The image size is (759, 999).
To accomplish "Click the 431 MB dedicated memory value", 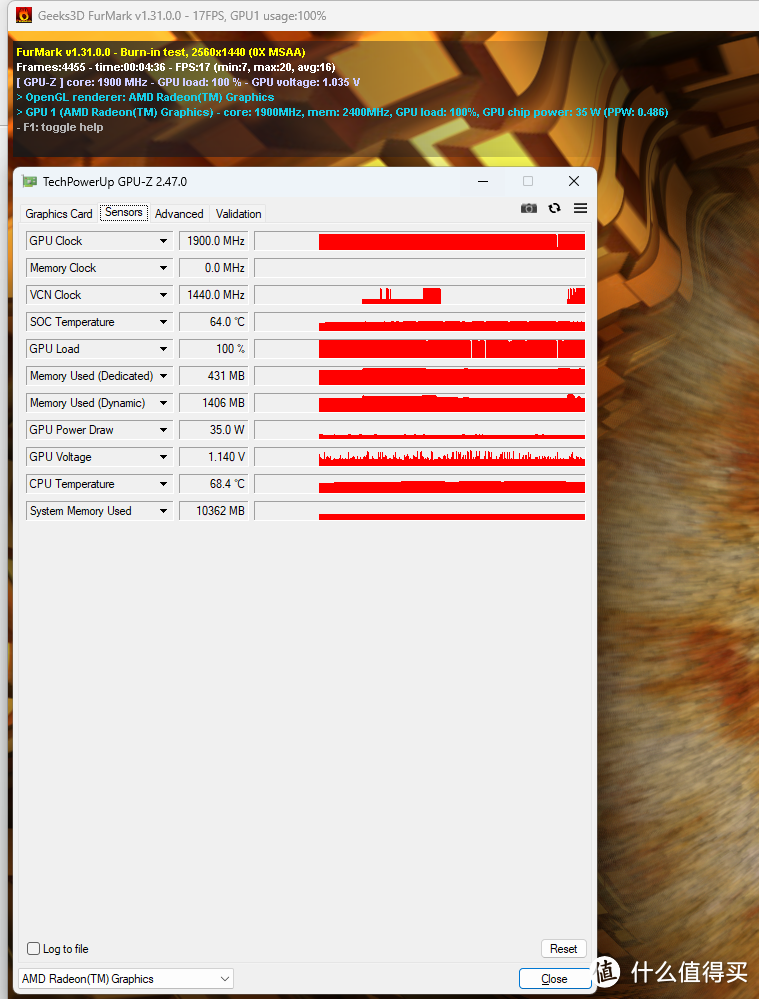I will pos(213,376).
